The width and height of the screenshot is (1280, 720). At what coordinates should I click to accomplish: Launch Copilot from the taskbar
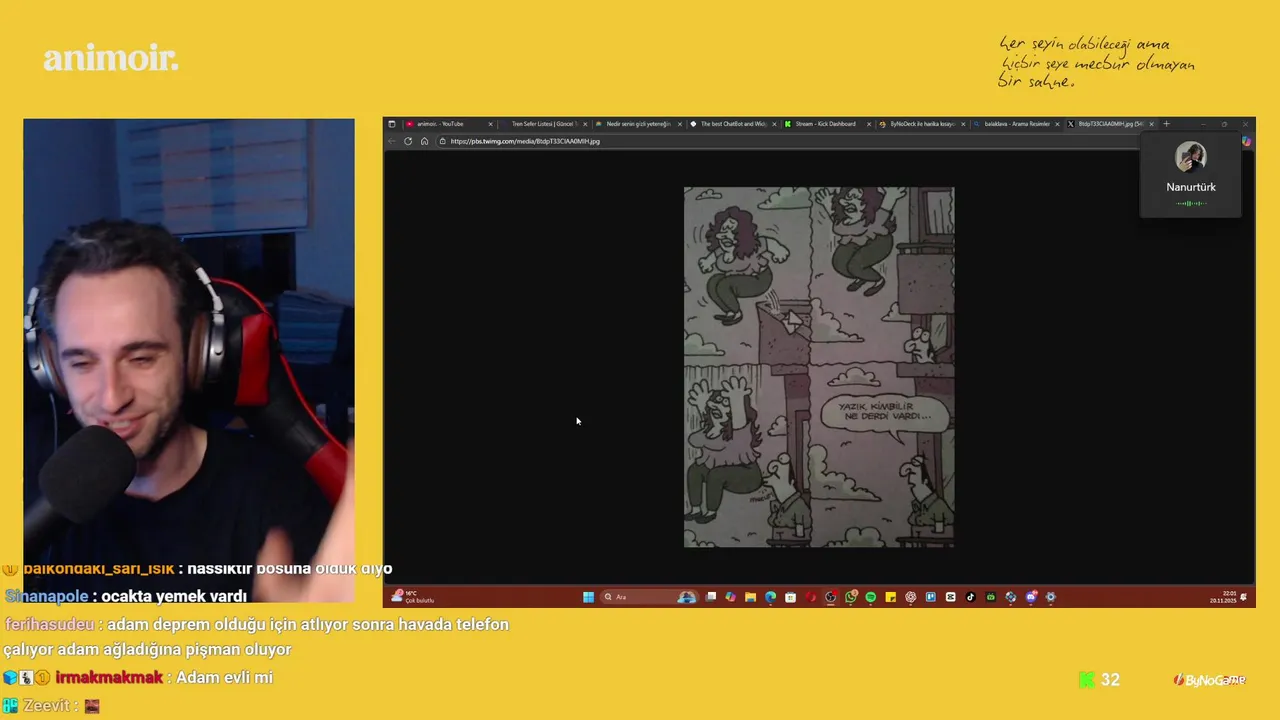731,597
